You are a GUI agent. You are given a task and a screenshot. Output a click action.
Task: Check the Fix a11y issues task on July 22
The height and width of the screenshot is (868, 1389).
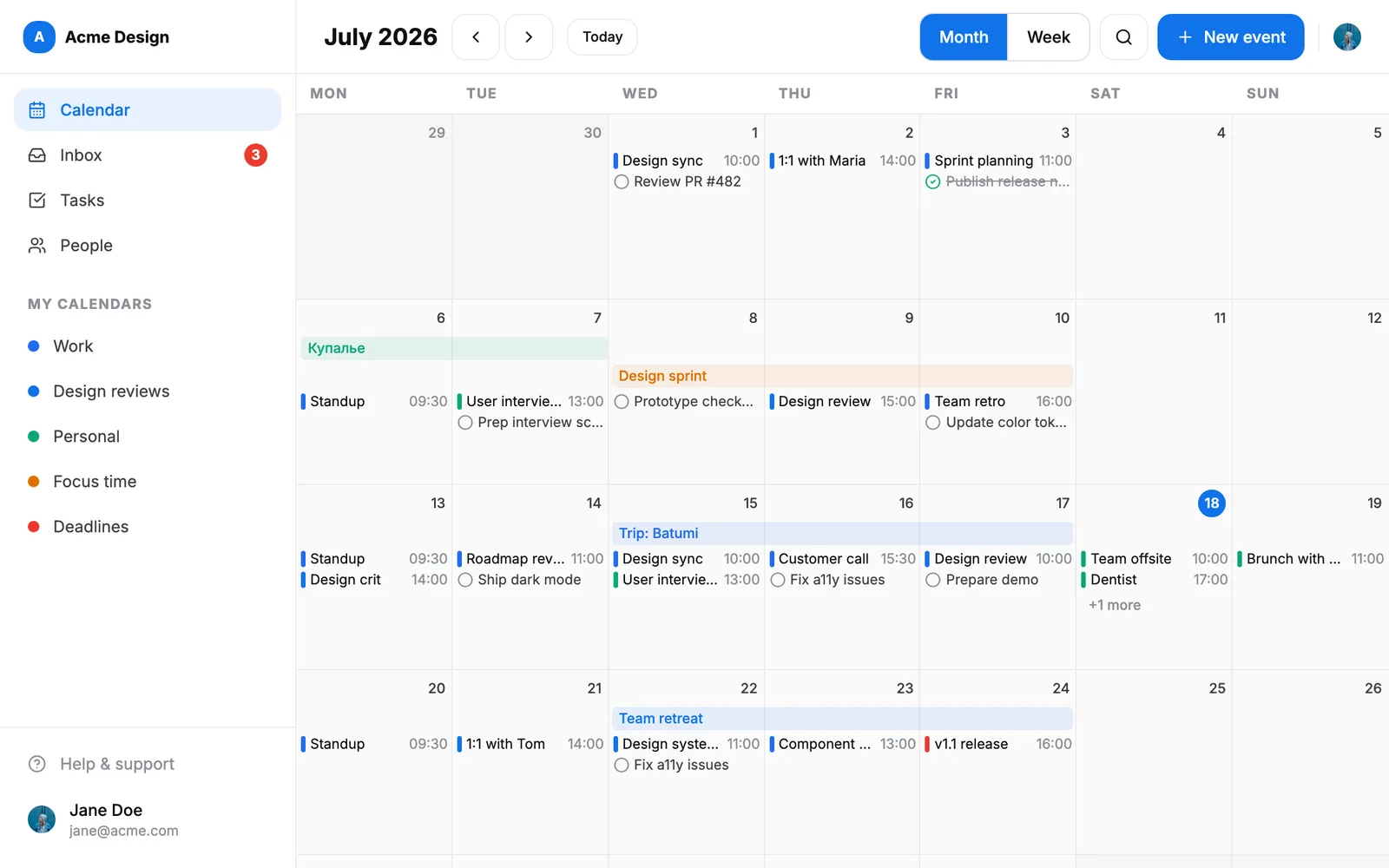click(622, 765)
